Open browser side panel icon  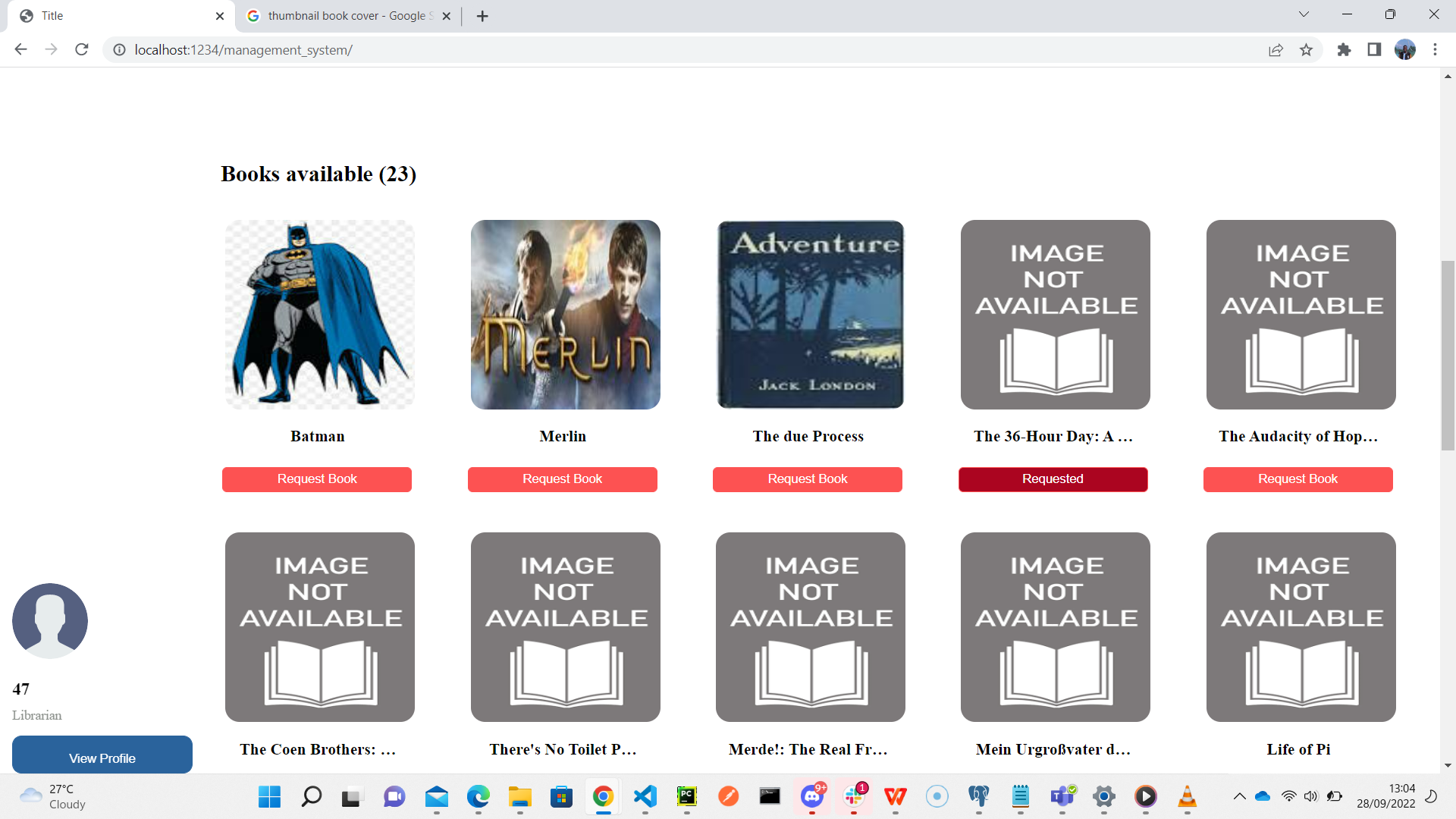click(1374, 50)
